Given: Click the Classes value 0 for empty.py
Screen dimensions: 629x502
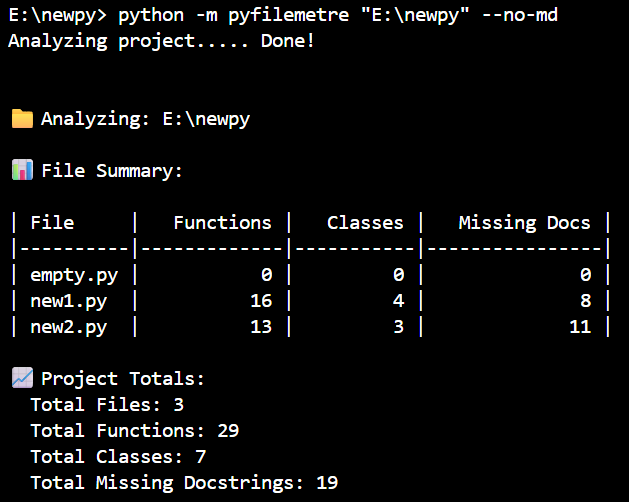Looking at the screenshot, I should pyautogui.click(x=398, y=275).
